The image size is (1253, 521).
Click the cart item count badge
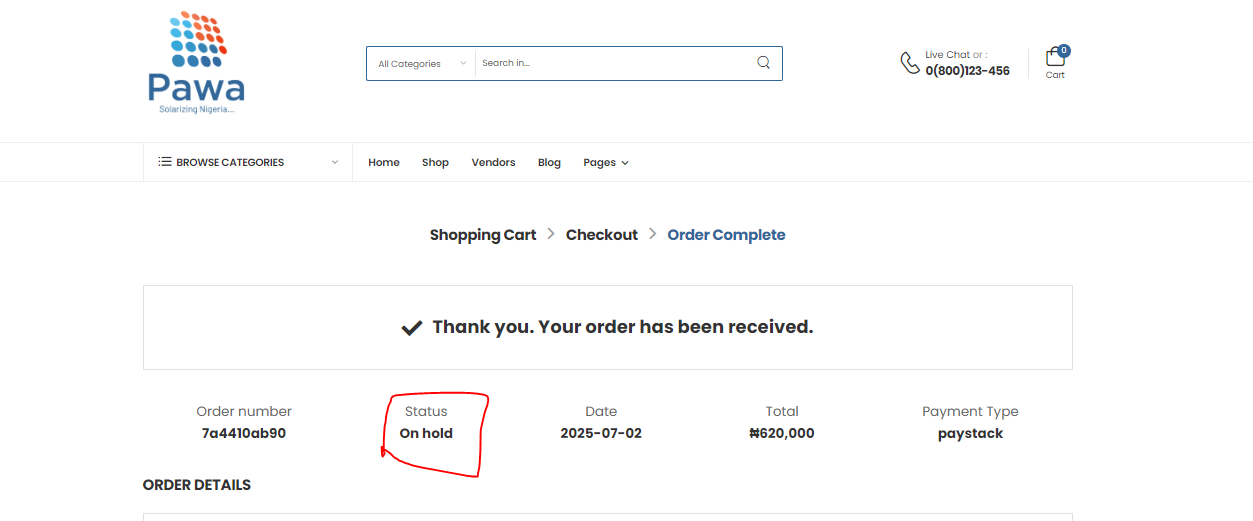[x=1064, y=50]
